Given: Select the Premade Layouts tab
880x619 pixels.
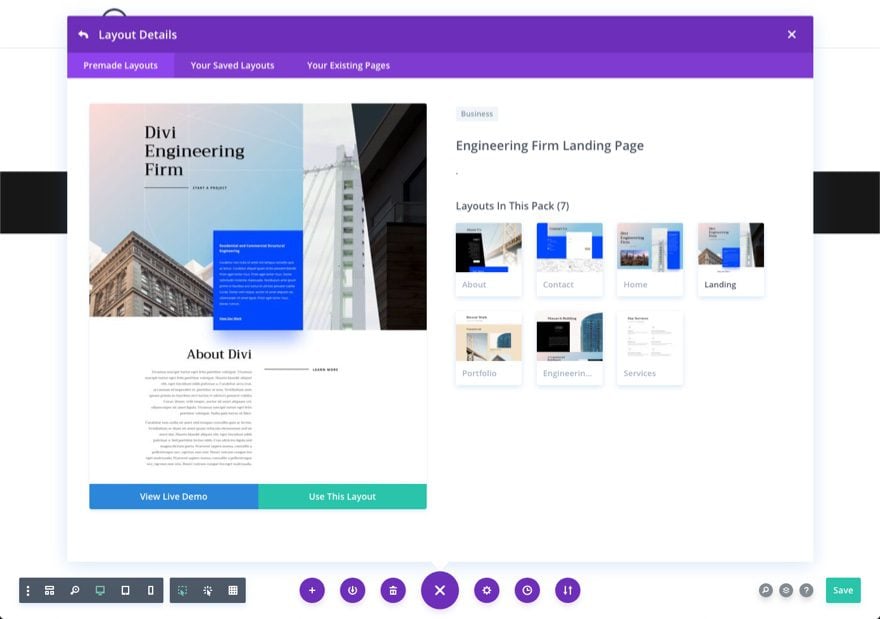Looking at the screenshot, I should tap(120, 66).
